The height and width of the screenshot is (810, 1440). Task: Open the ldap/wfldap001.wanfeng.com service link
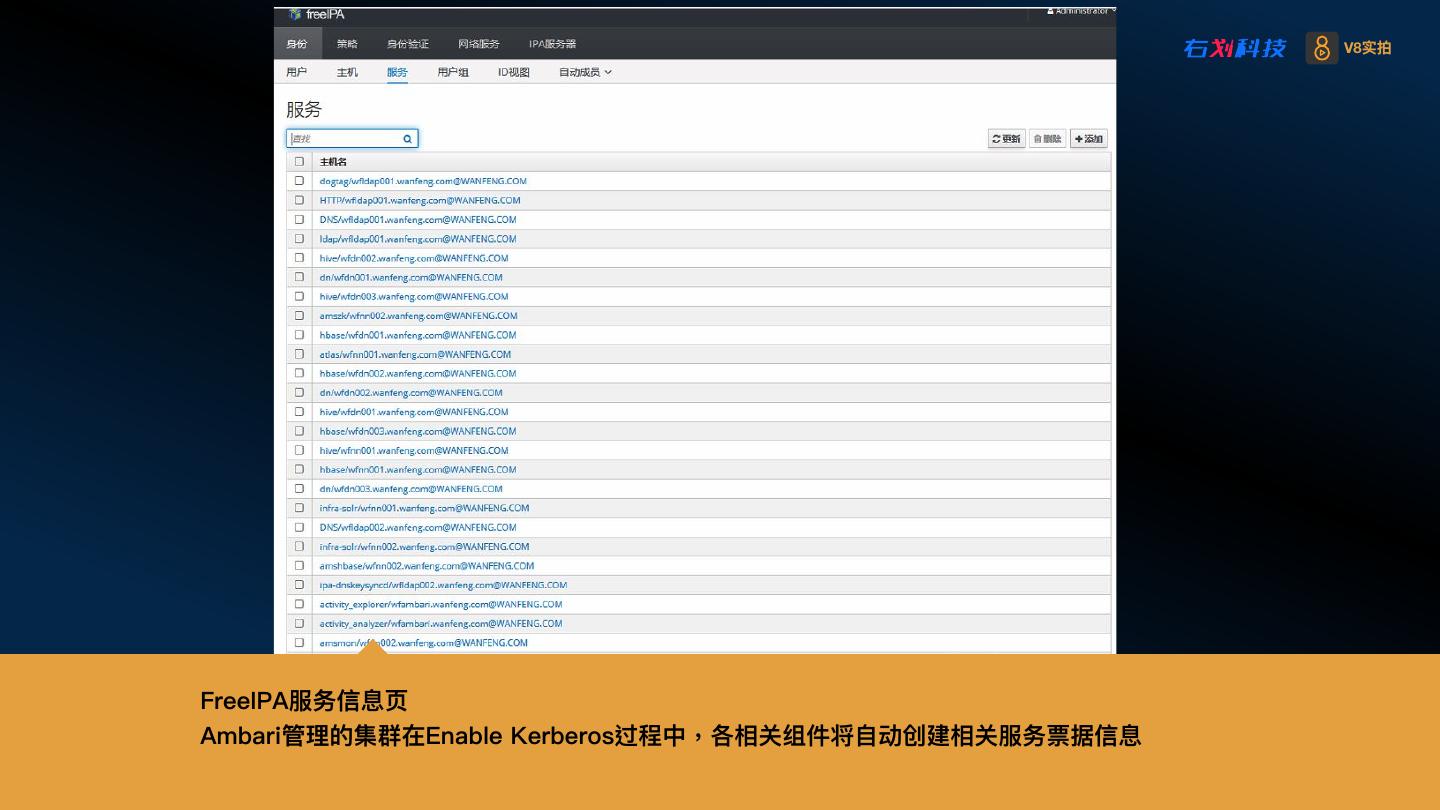click(x=418, y=239)
